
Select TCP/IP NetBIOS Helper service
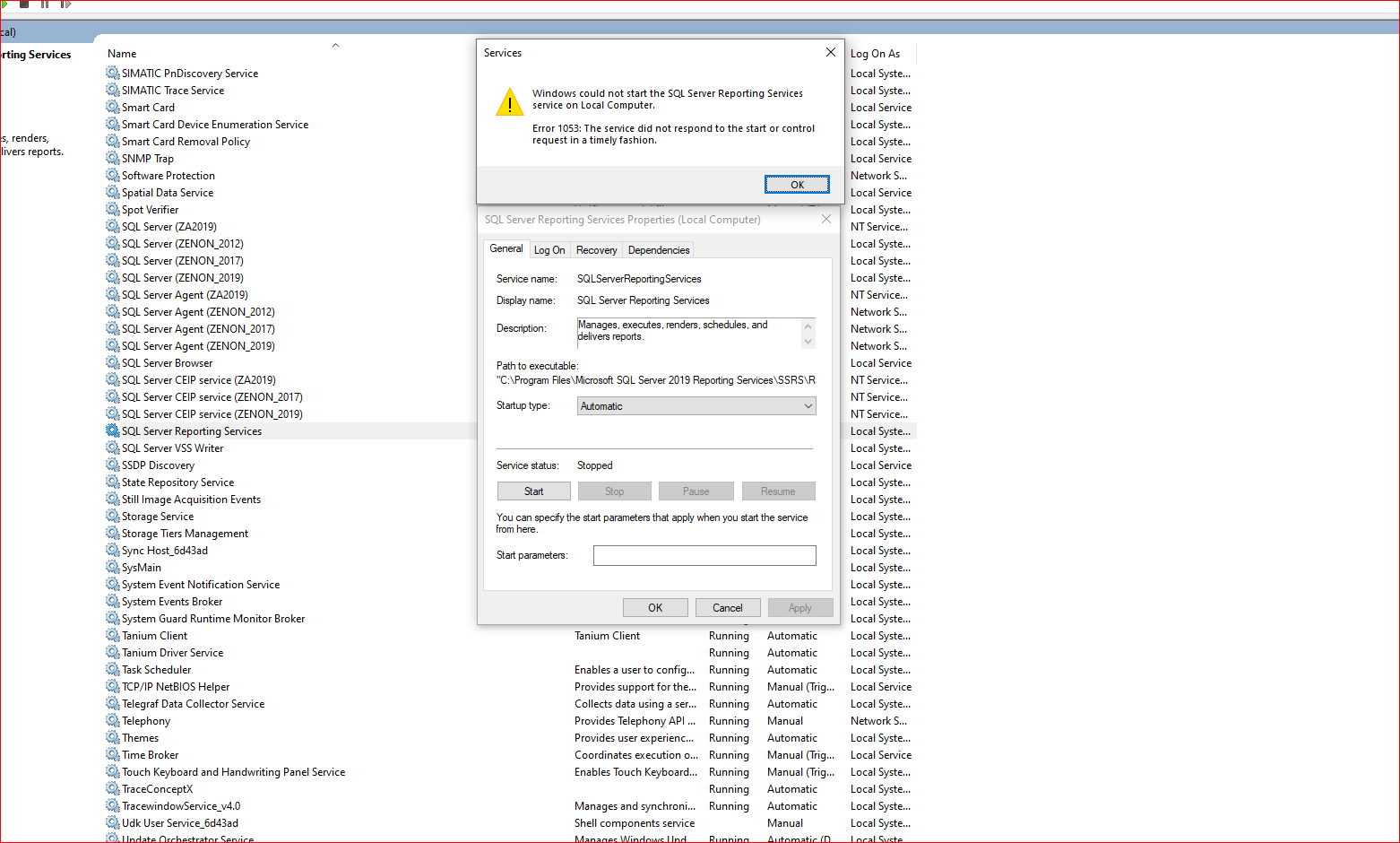click(176, 686)
